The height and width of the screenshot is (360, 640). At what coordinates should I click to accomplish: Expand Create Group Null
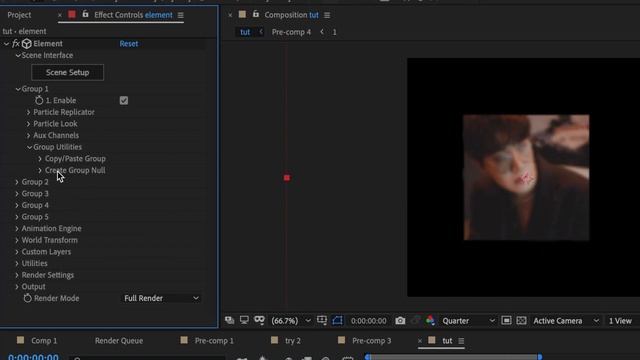pyautogui.click(x=40, y=170)
